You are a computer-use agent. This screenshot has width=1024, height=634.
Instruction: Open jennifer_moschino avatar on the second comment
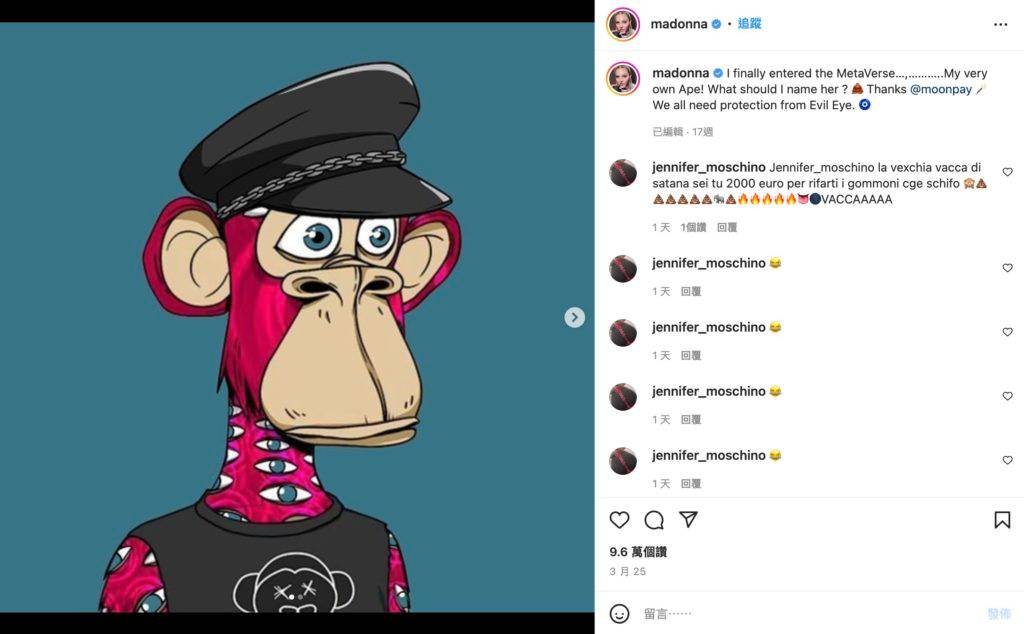(623, 268)
